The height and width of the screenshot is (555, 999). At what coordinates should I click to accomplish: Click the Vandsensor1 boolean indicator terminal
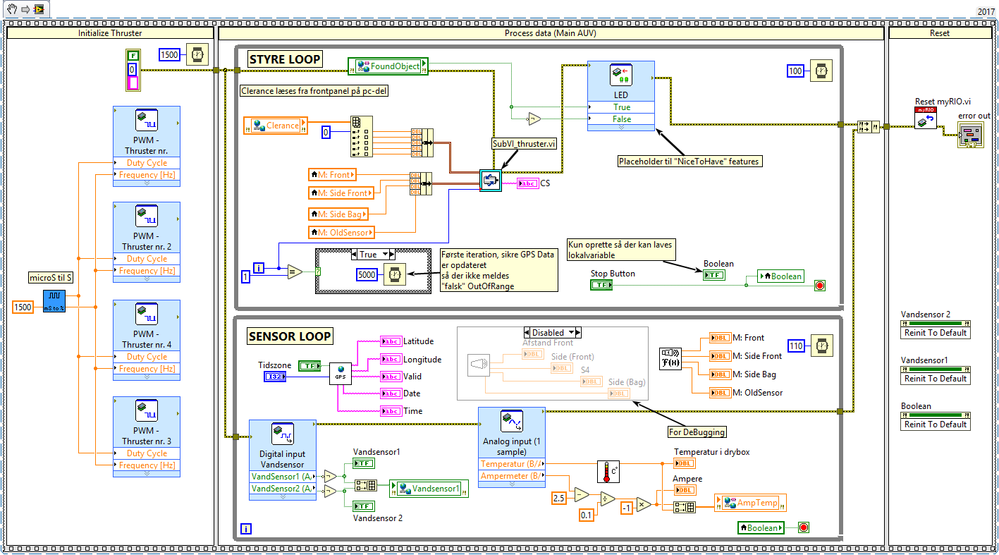click(x=363, y=463)
